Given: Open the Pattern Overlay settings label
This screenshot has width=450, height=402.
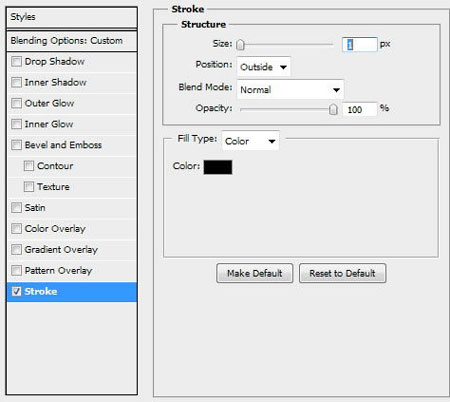Looking at the screenshot, I should (x=58, y=271).
